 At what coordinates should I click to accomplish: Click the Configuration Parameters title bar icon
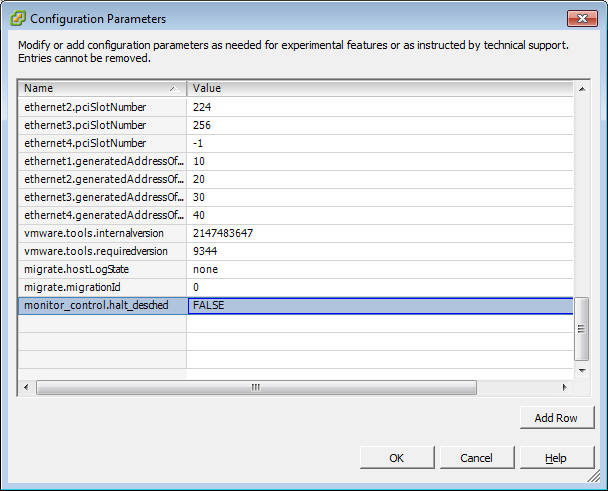(18, 18)
